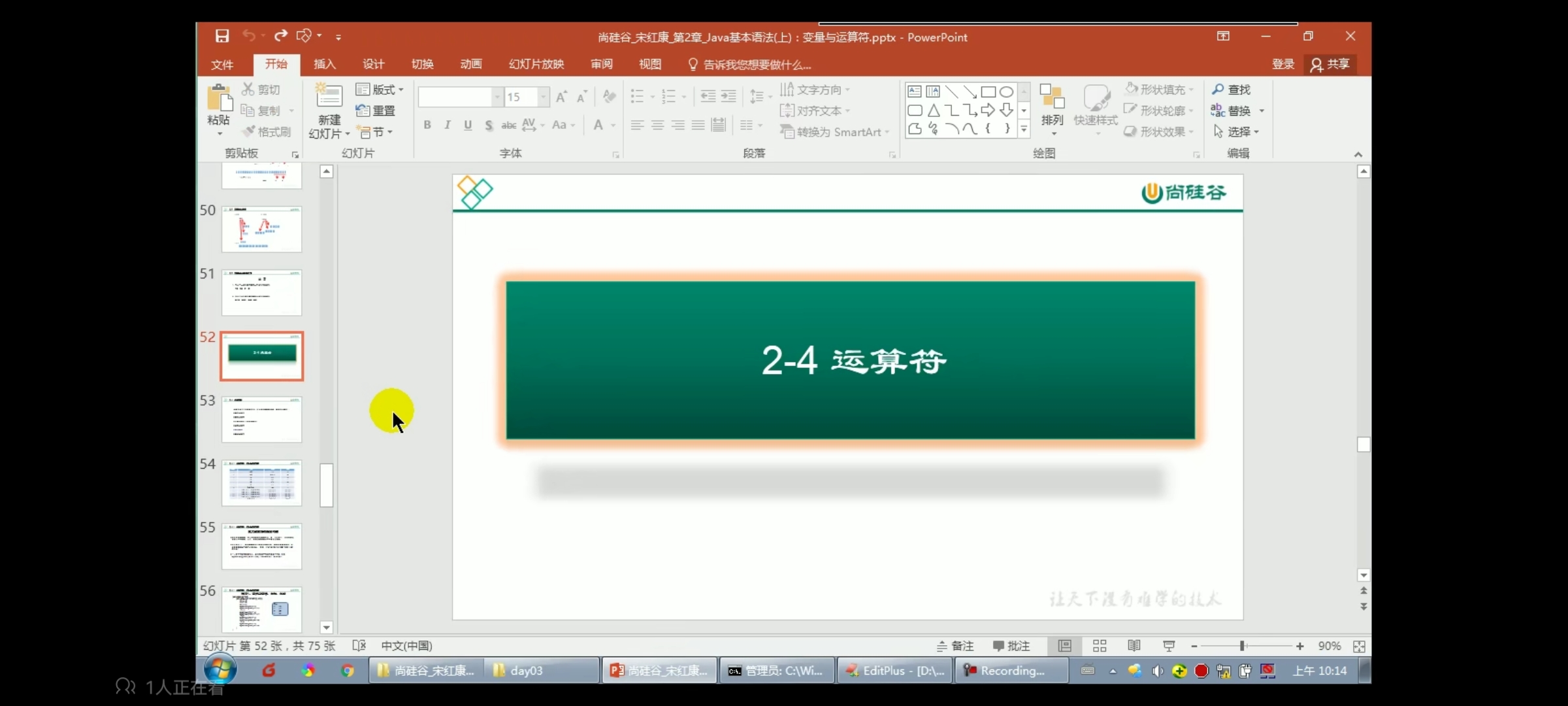The width and height of the screenshot is (1568, 706).
Task: Click the zoom slider handle
Action: [1242, 646]
